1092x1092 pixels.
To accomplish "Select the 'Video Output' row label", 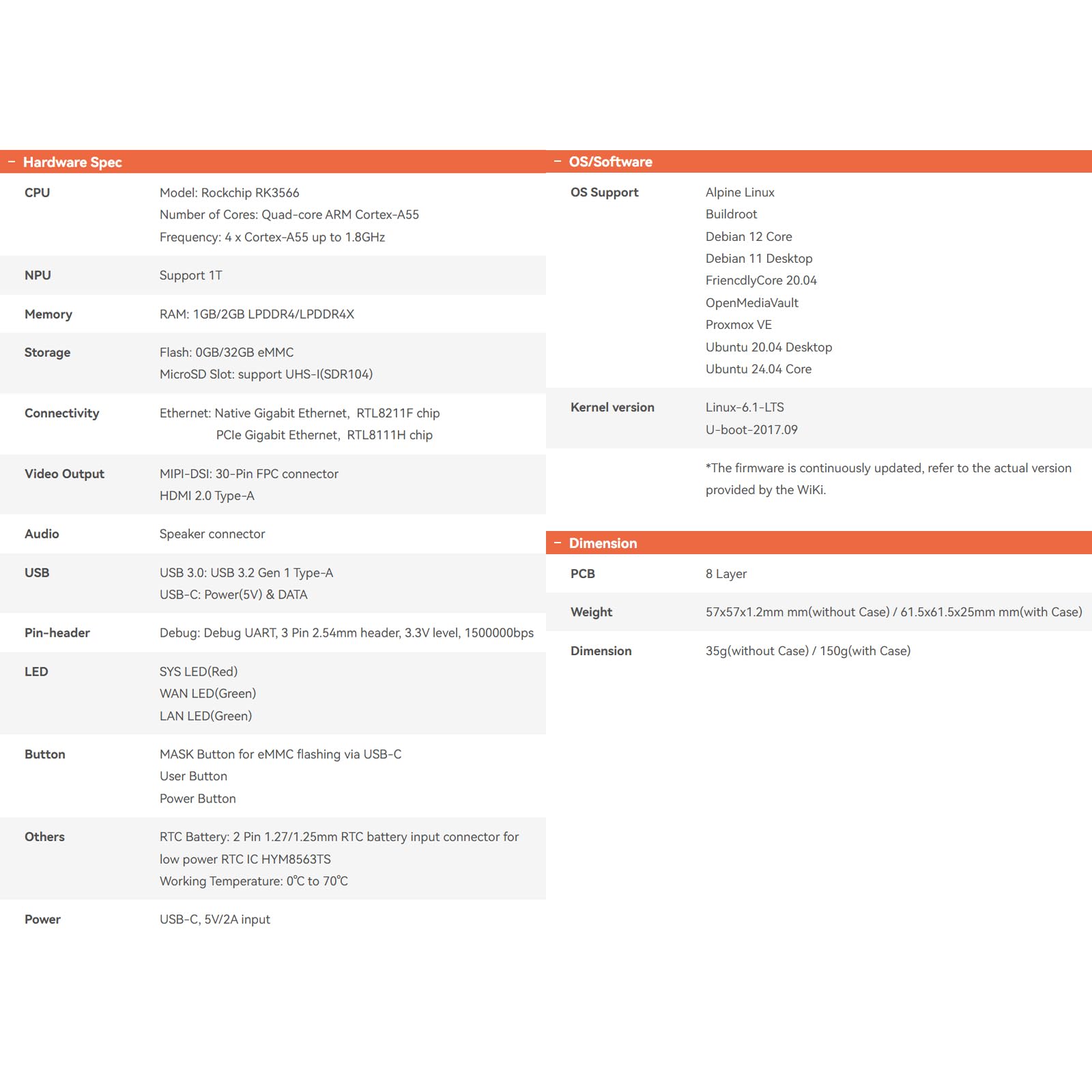I will (65, 474).
